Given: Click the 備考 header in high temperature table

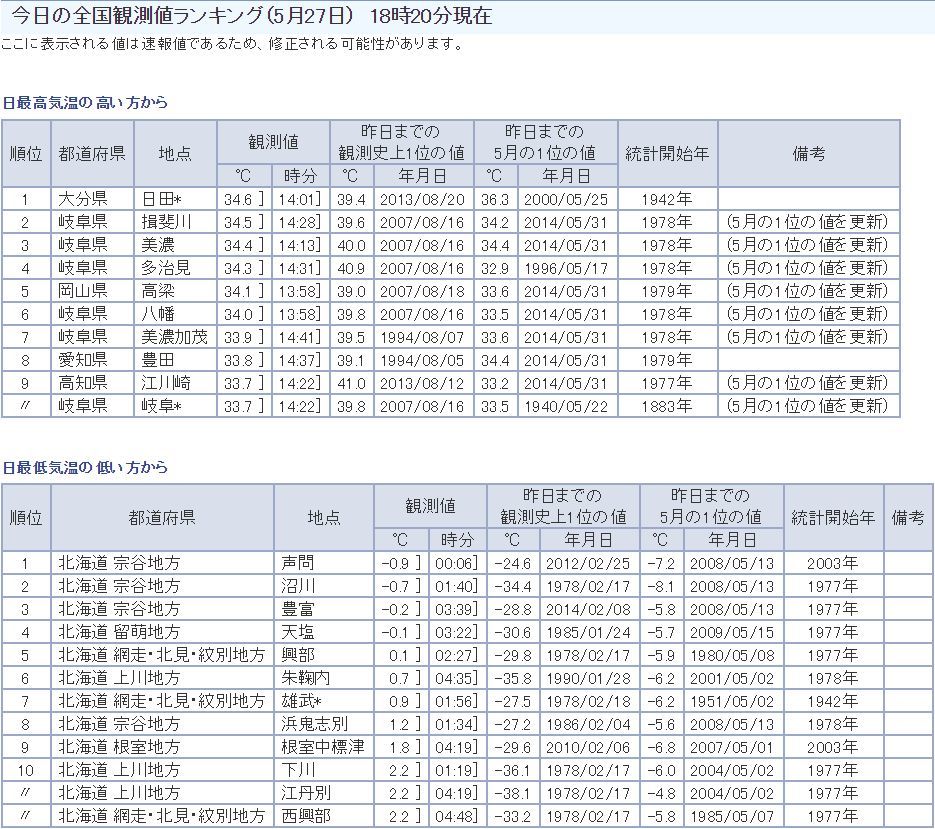Looking at the screenshot, I should pyautogui.click(x=808, y=154).
